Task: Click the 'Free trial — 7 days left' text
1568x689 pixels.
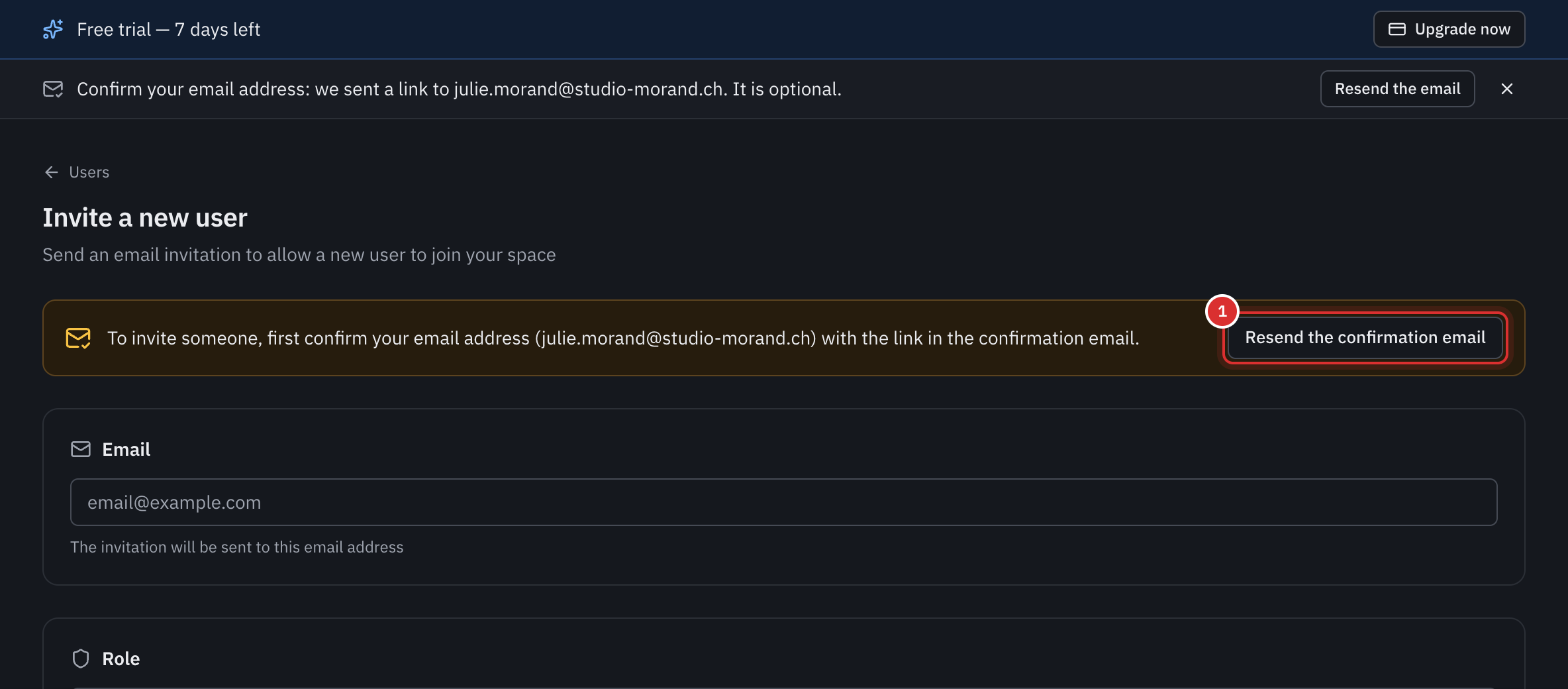Action: (x=168, y=29)
